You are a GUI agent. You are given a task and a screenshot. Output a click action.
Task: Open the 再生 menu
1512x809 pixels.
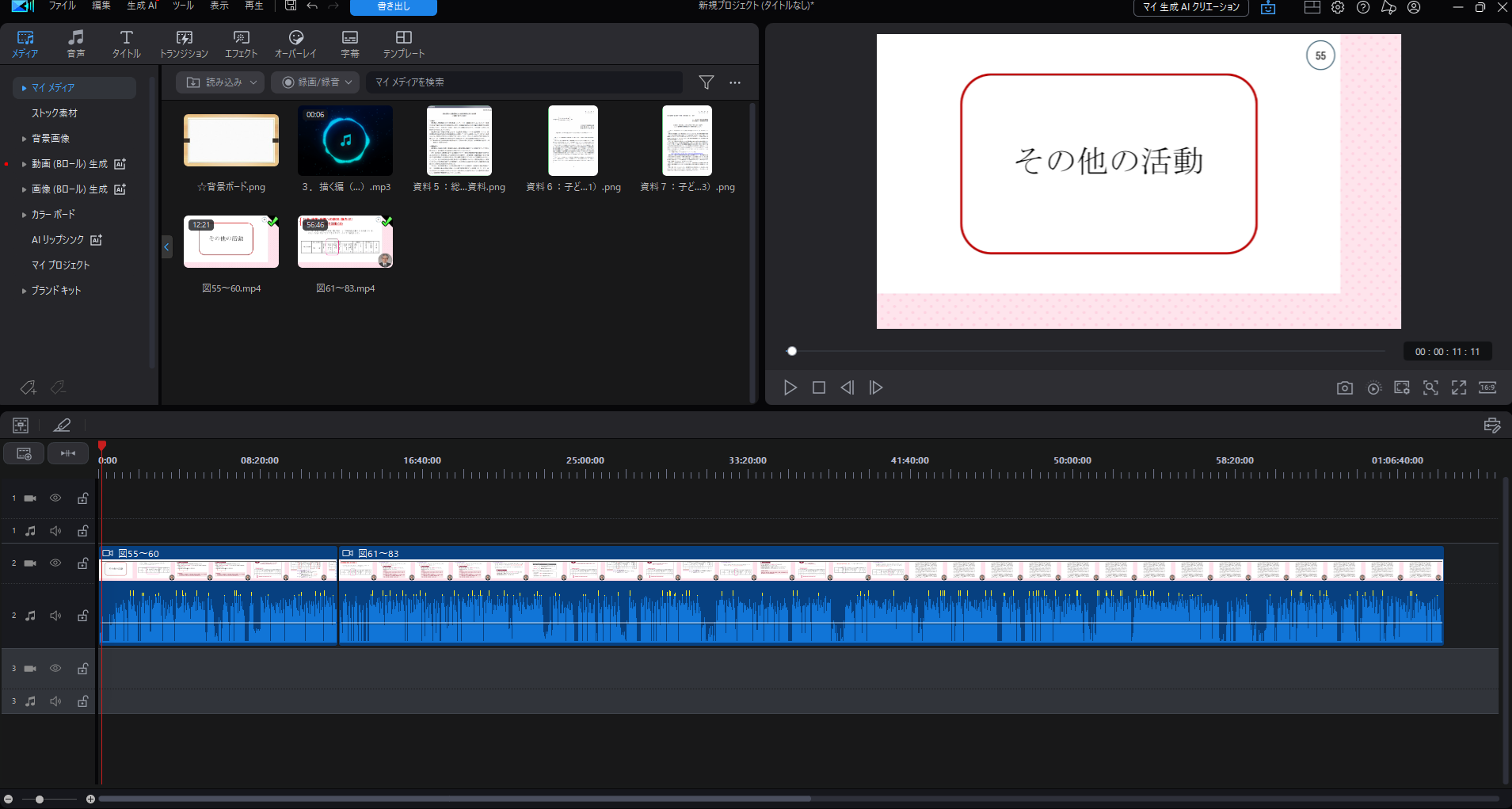point(253,6)
